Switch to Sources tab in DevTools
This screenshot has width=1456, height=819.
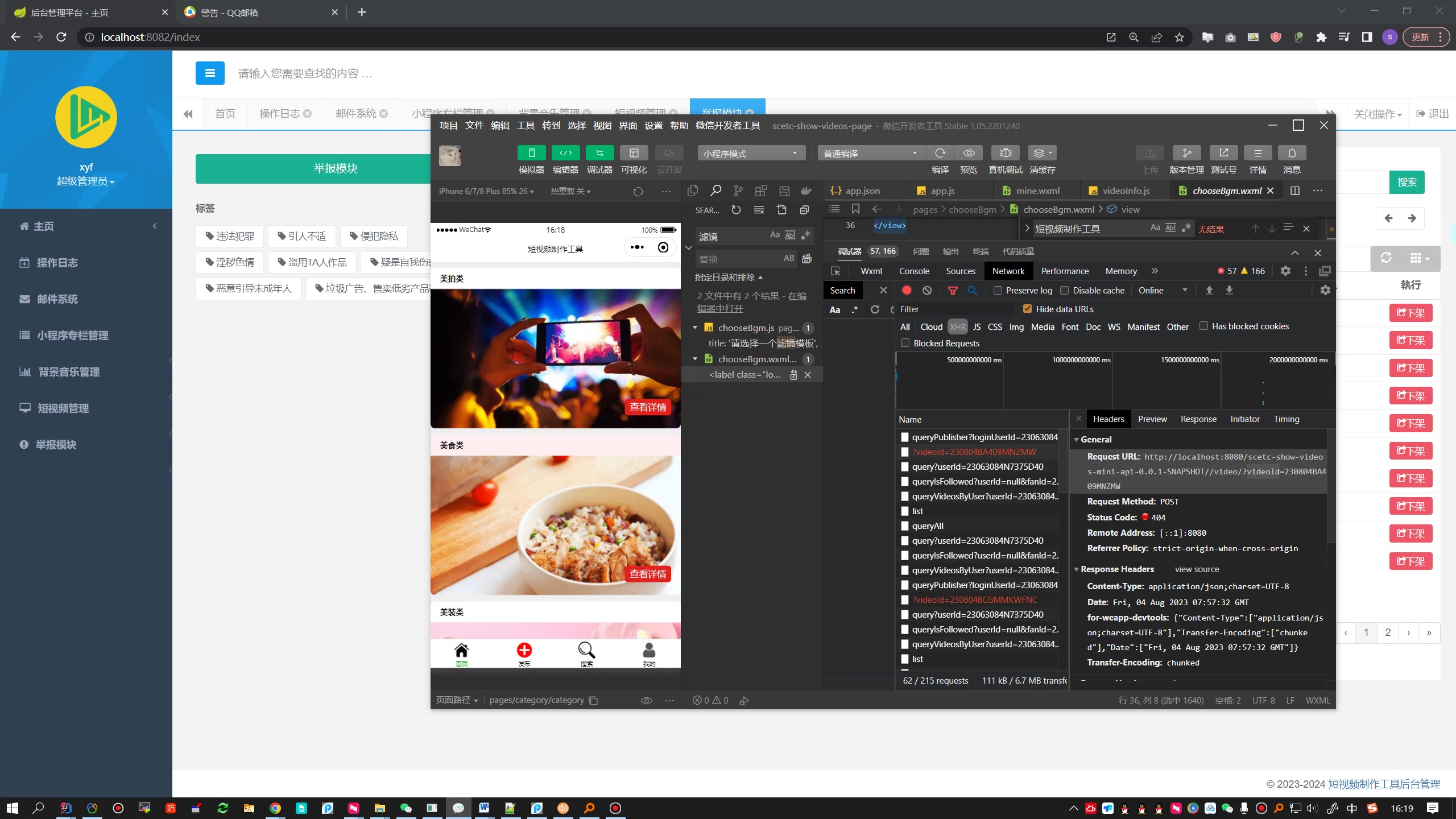point(960,271)
